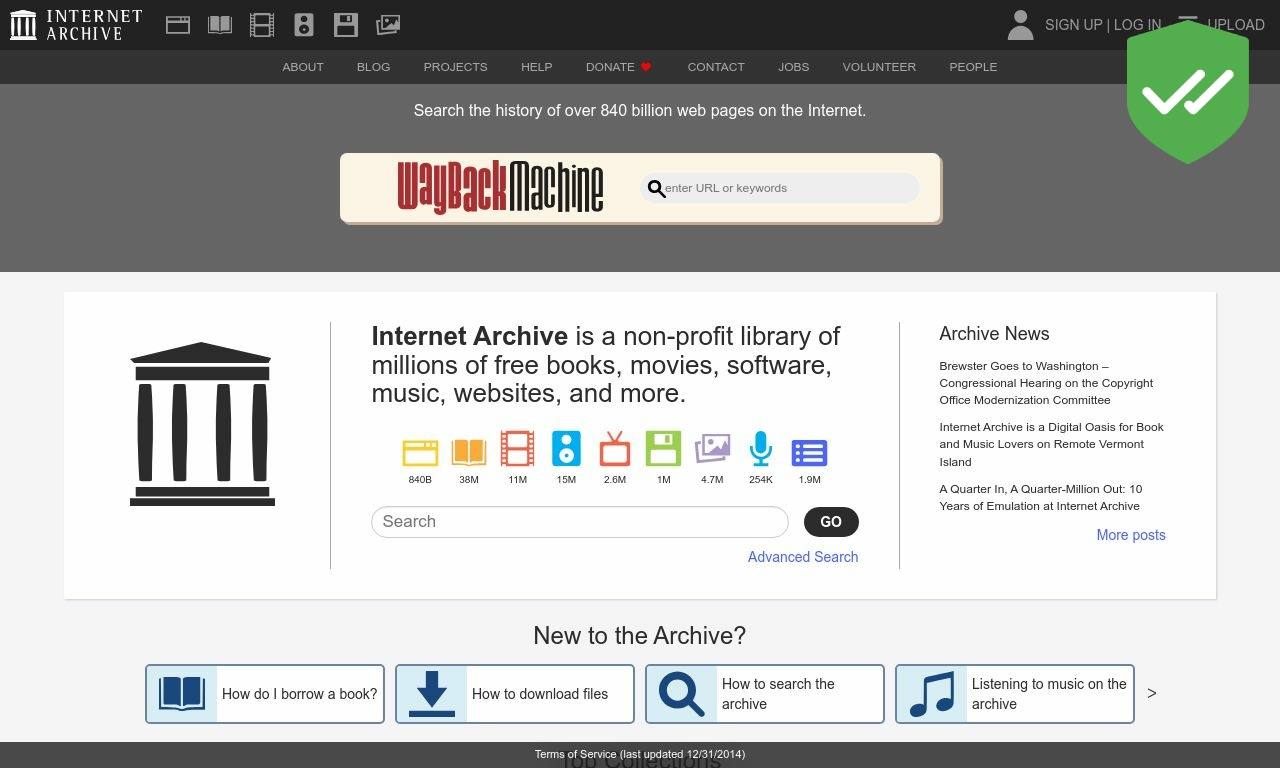This screenshot has height=768, width=1280.
Task: Focus the Wayback Machine URL input field
Action: (780, 188)
